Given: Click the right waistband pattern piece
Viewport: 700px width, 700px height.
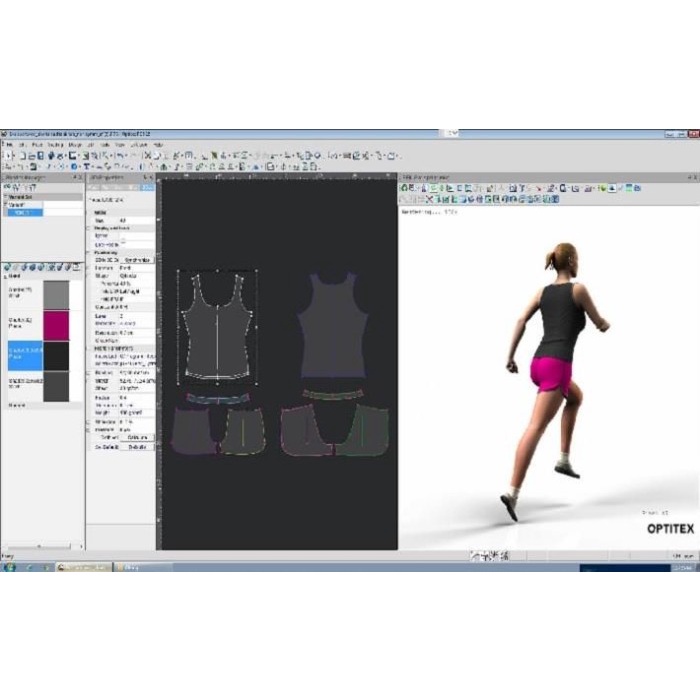Looking at the screenshot, I should click(333, 395).
